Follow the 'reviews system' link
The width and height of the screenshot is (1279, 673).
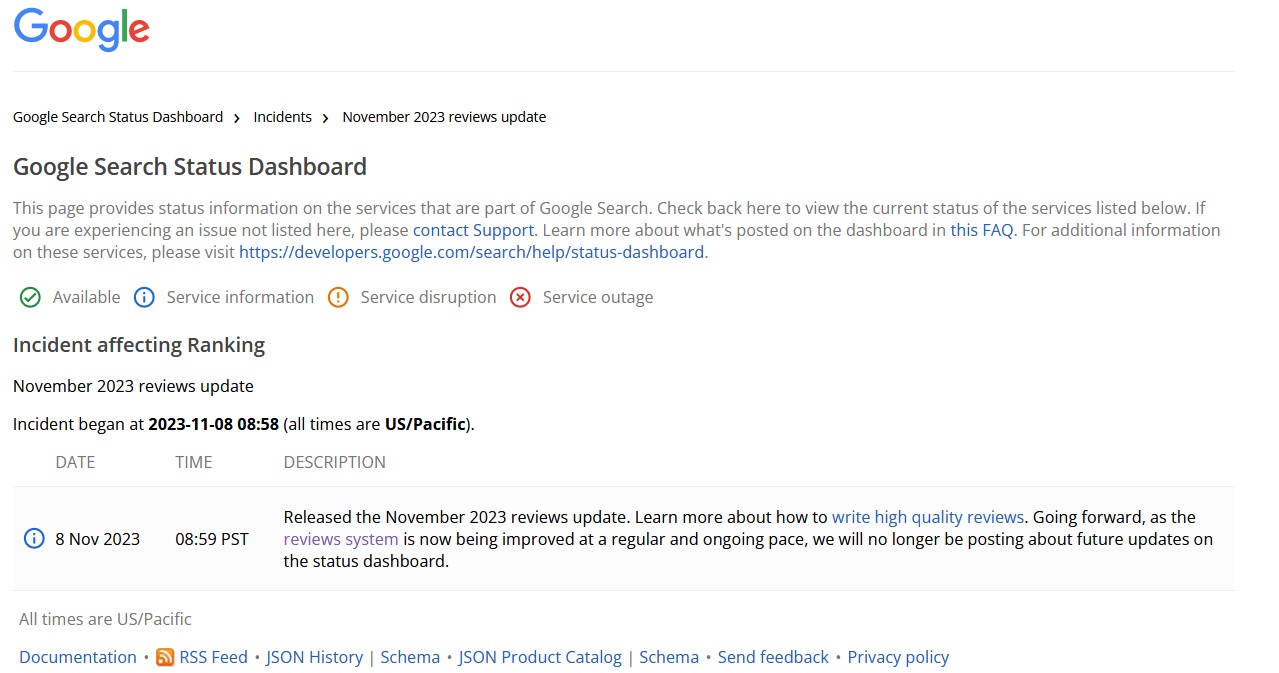click(x=341, y=539)
